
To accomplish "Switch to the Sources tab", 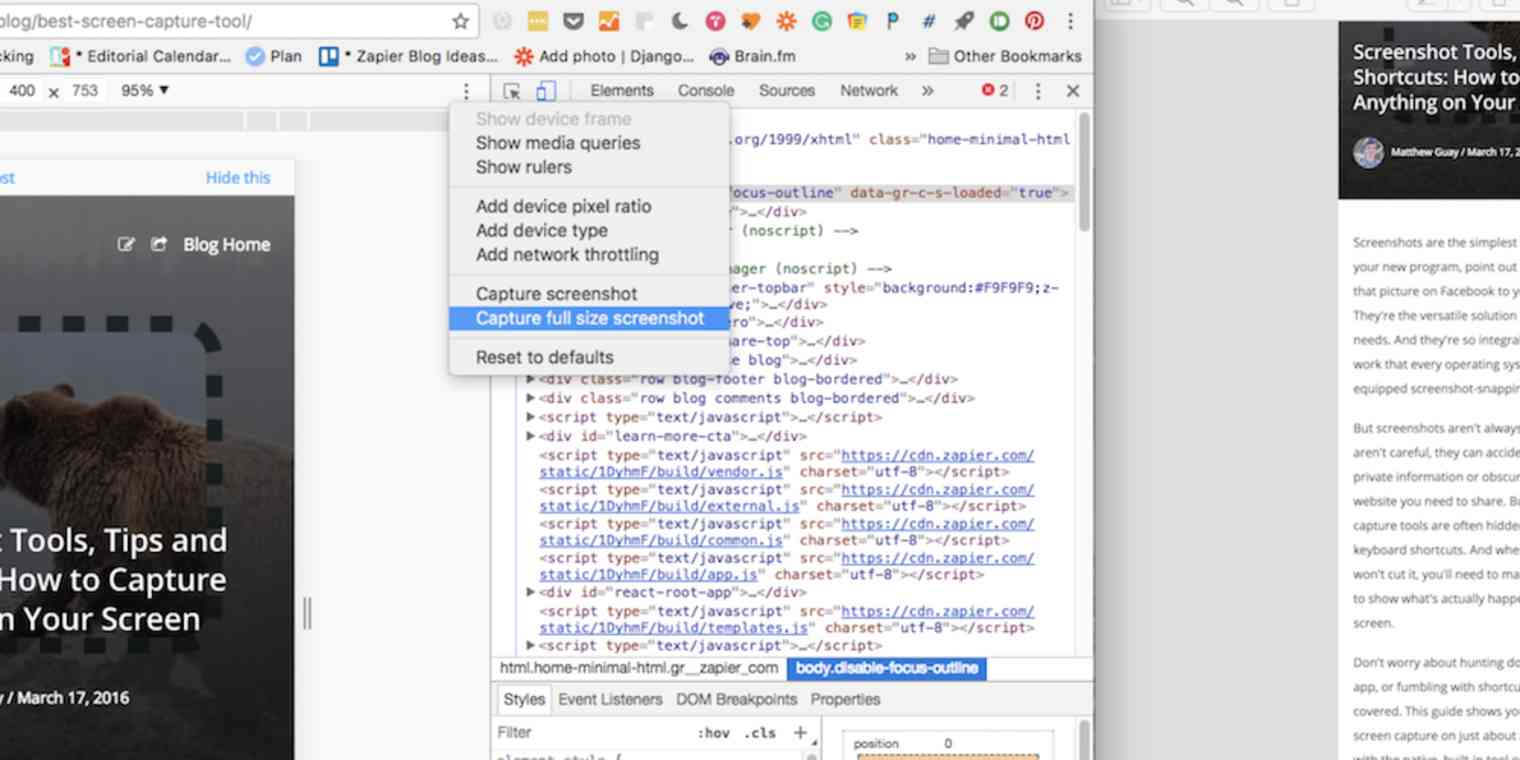I will [x=787, y=91].
